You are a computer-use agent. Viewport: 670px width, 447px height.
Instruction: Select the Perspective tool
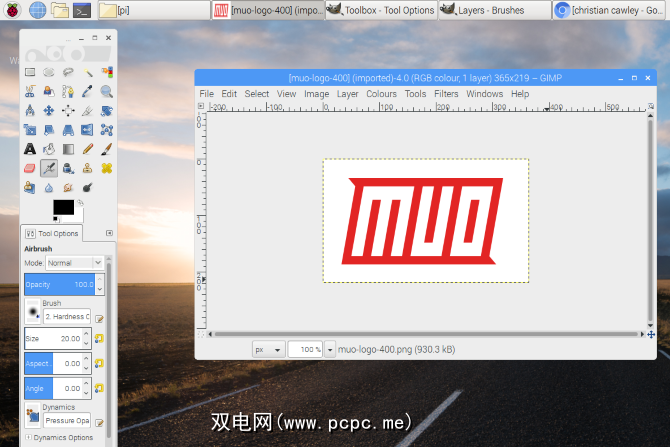click(68, 130)
